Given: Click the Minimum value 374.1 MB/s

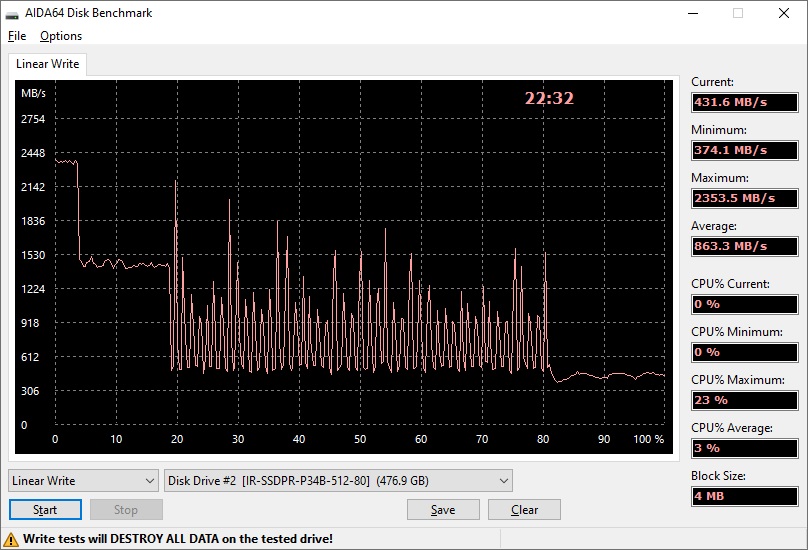Looking at the screenshot, I should point(745,150).
